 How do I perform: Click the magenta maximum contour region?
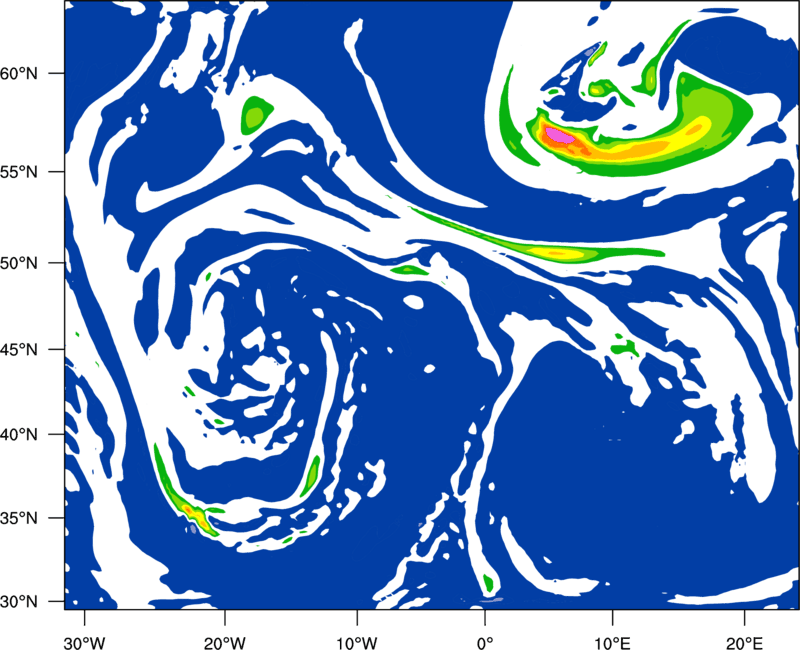(559, 136)
